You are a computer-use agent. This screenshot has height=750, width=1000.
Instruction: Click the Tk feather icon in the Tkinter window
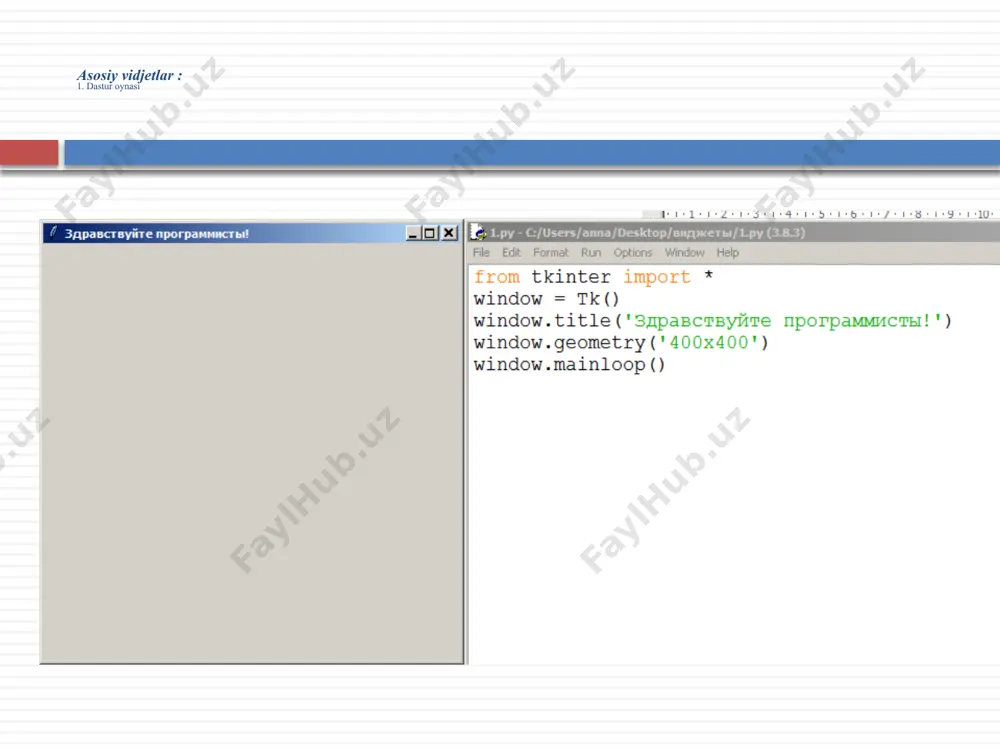coord(54,233)
